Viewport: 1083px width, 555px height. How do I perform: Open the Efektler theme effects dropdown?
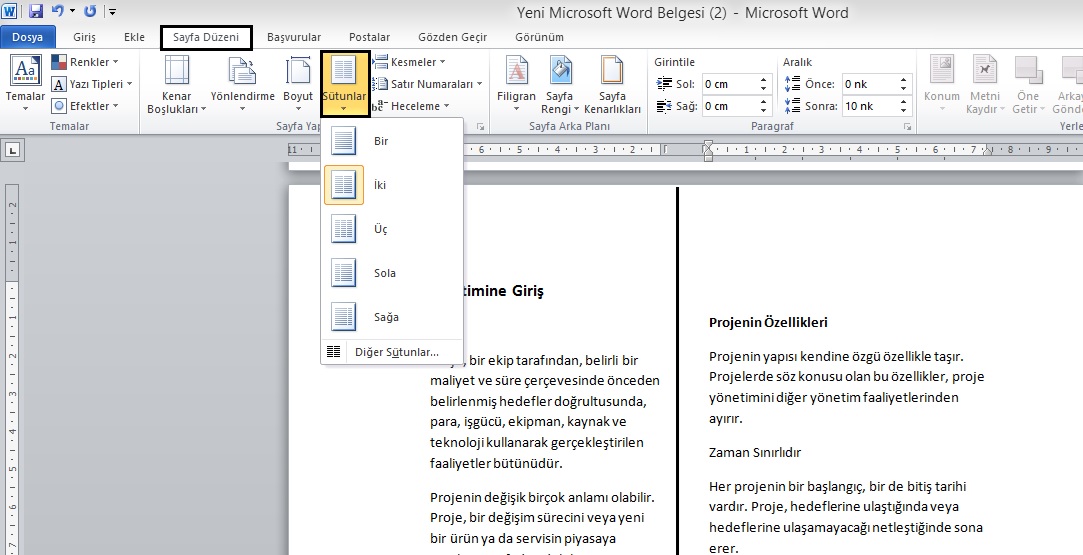click(86, 106)
